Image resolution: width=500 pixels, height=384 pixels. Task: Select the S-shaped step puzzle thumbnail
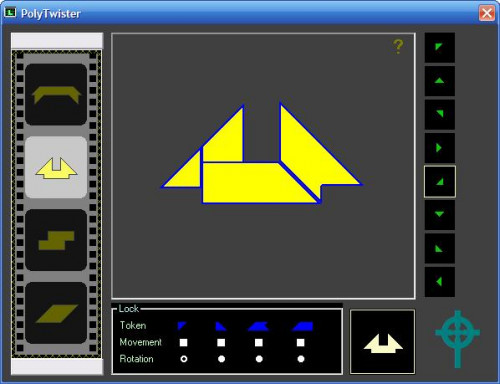coord(56,240)
